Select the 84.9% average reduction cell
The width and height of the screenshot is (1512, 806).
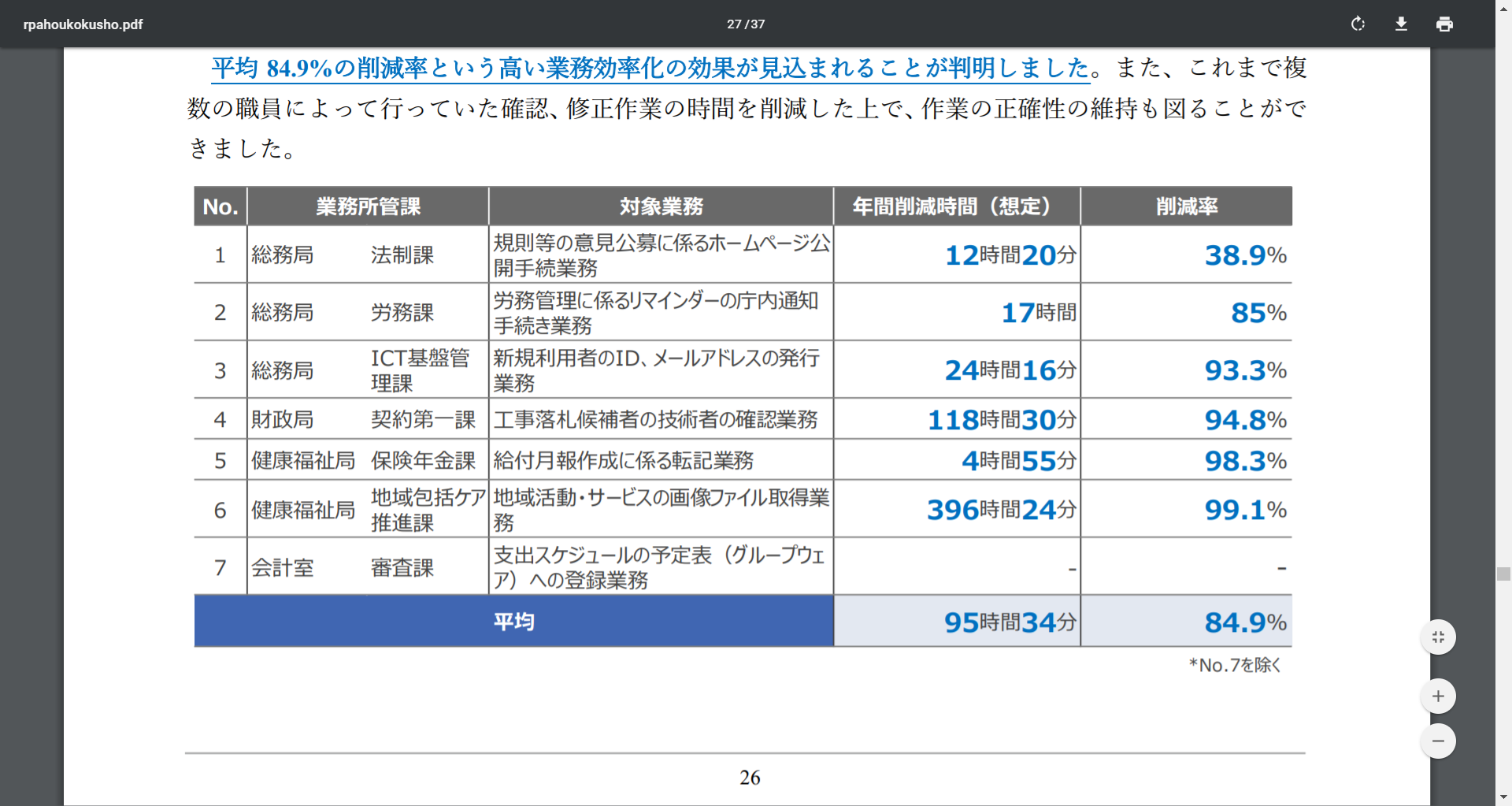[1244, 622]
